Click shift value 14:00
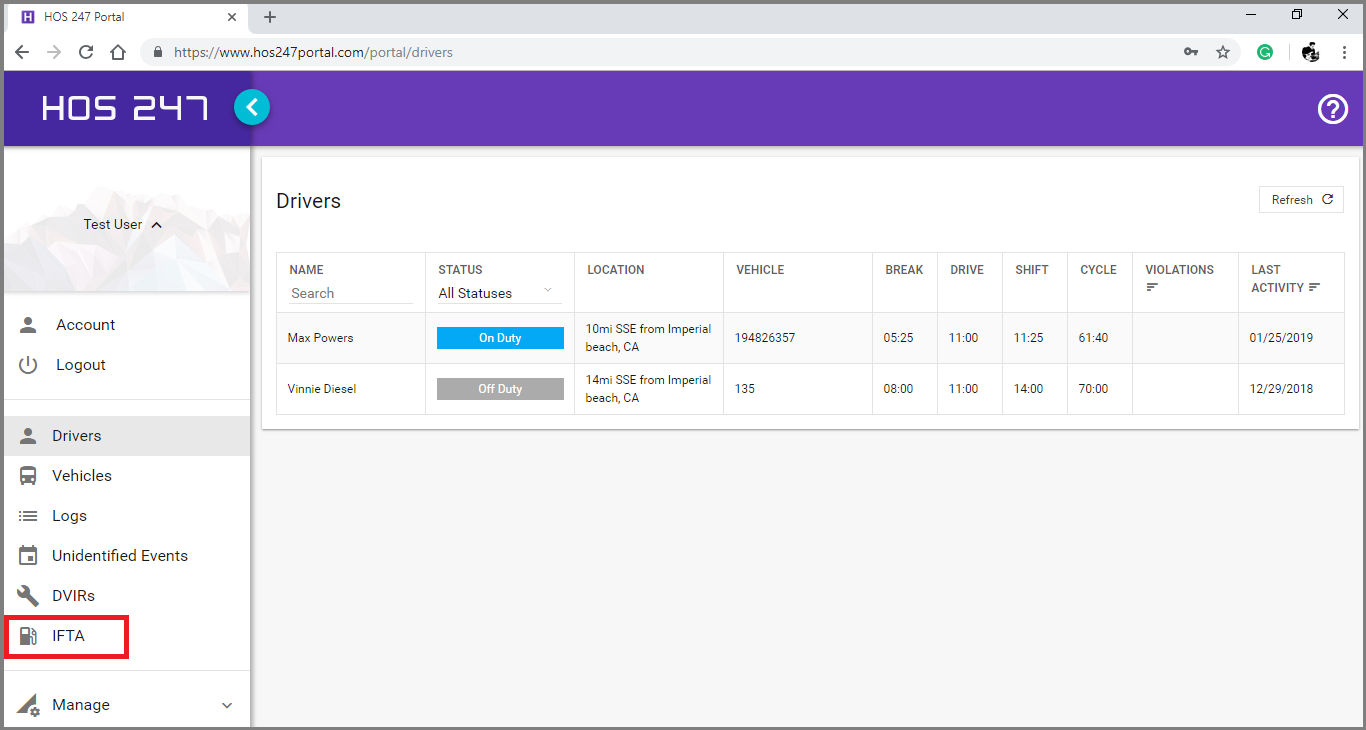The height and width of the screenshot is (730, 1366). tap(1028, 389)
